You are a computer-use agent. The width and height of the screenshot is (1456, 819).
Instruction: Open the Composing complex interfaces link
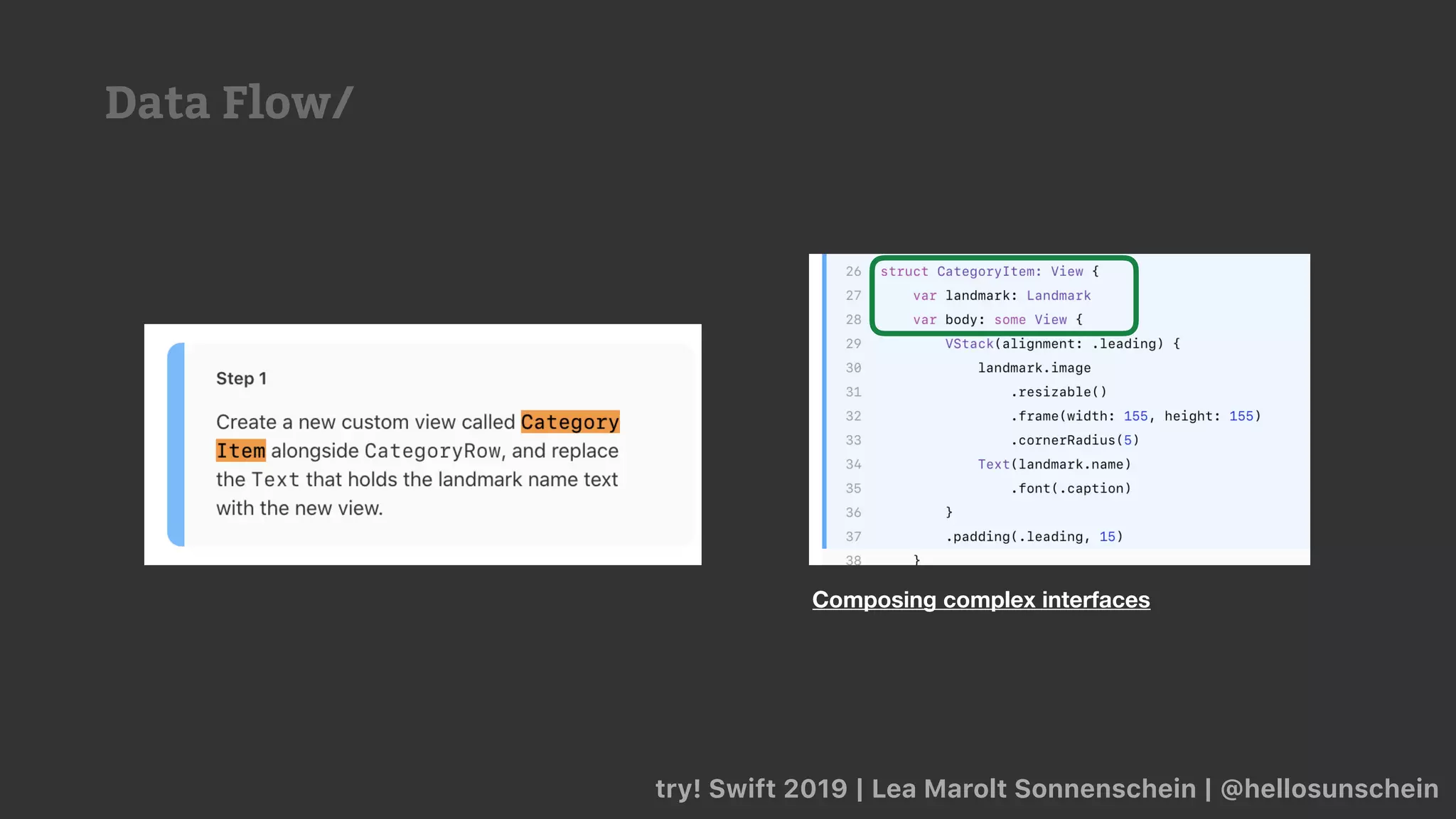click(x=981, y=600)
